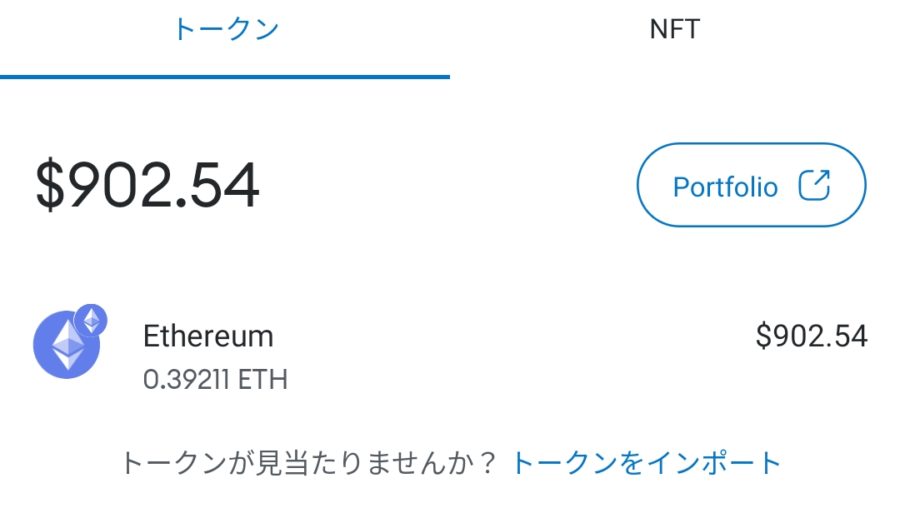
Task: Tap the question mark before the import link
Action: (486, 463)
